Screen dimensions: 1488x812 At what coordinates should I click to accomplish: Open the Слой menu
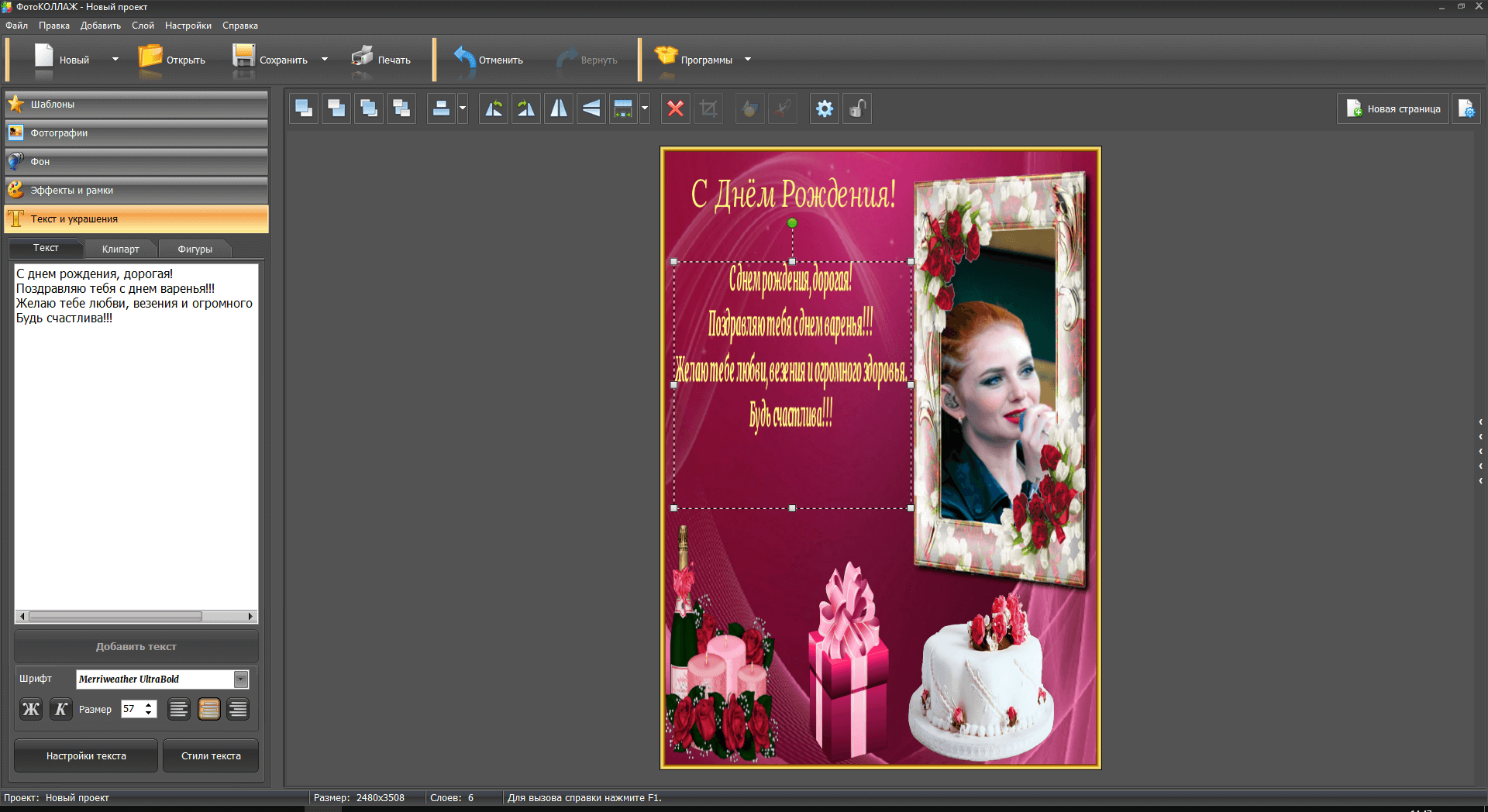pyautogui.click(x=143, y=26)
